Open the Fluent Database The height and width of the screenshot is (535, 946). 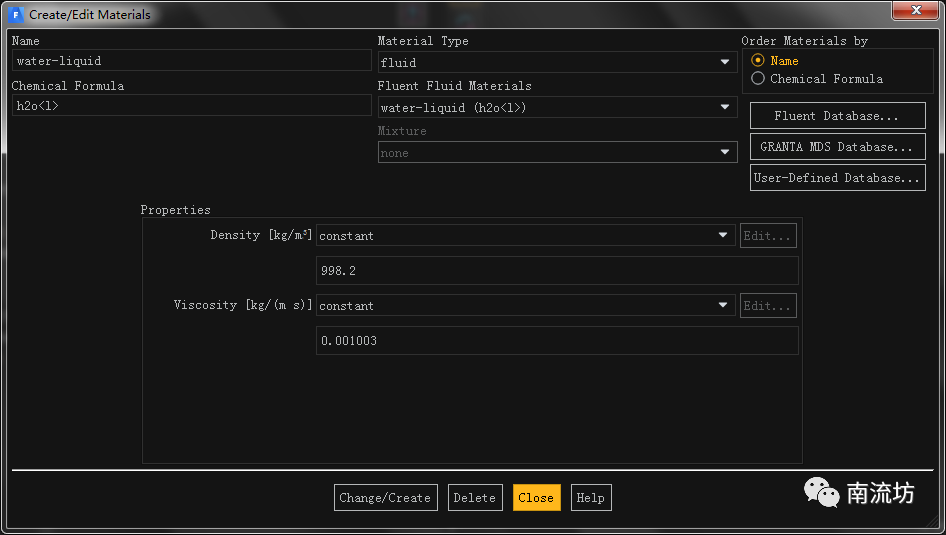click(837, 116)
